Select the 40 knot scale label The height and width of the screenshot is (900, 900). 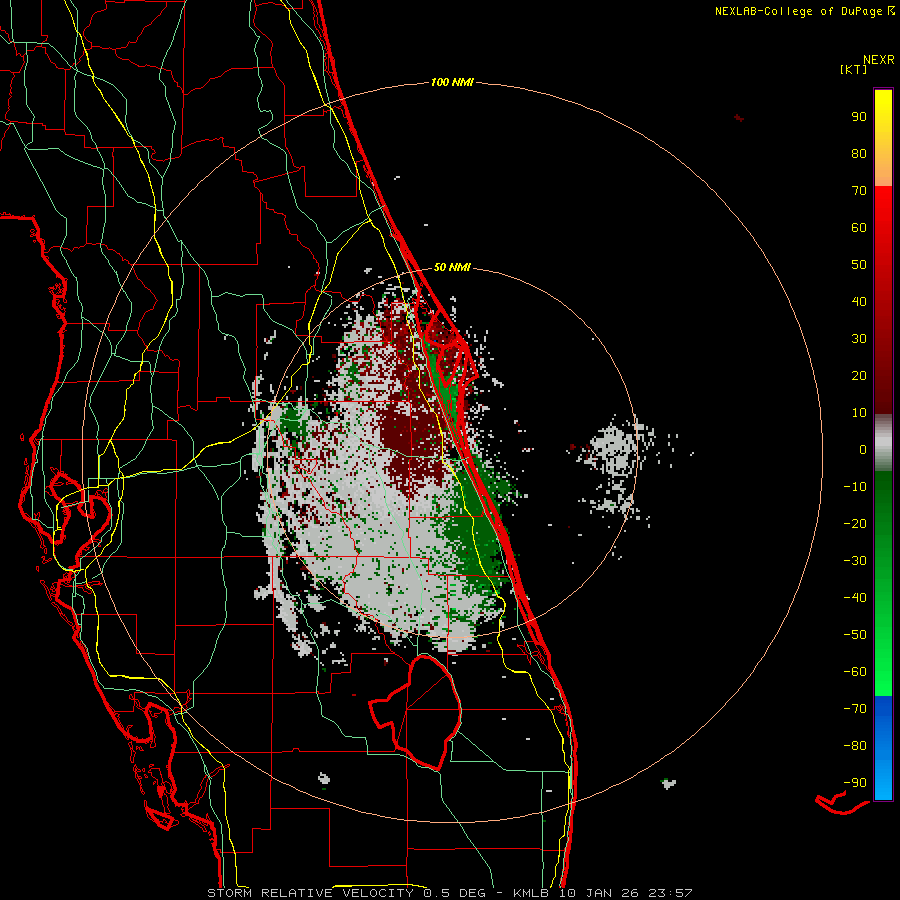[859, 302]
